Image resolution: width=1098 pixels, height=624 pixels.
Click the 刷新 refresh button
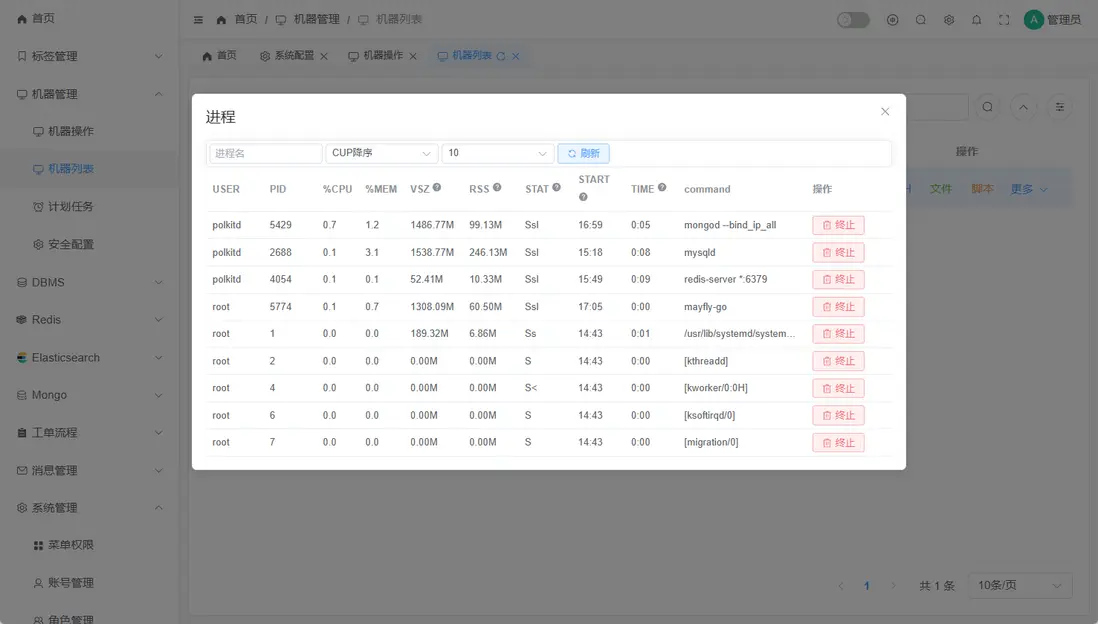click(x=584, y=153)
